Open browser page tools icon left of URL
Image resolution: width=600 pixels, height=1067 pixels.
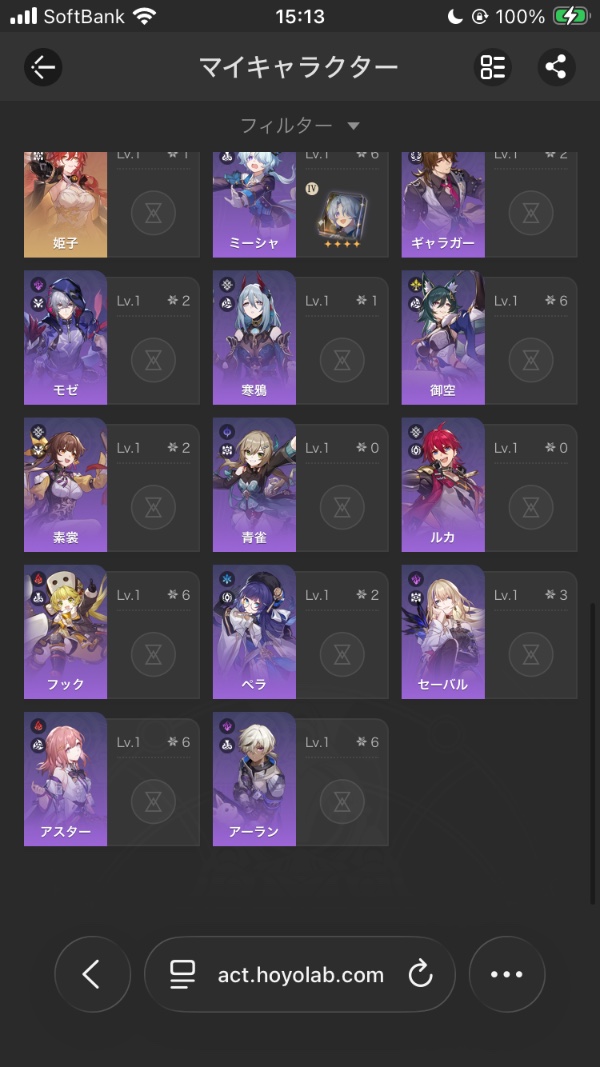[x=182, y=974]
